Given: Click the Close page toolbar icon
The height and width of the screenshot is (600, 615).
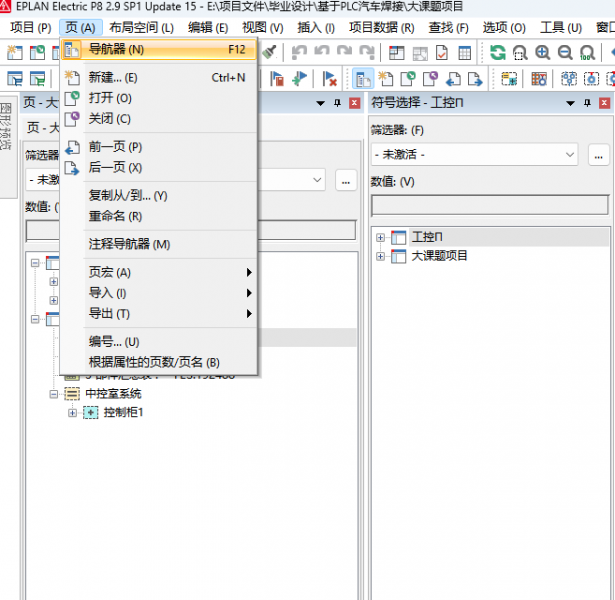Looking at the screenshot, I should (x=430, y=79).
